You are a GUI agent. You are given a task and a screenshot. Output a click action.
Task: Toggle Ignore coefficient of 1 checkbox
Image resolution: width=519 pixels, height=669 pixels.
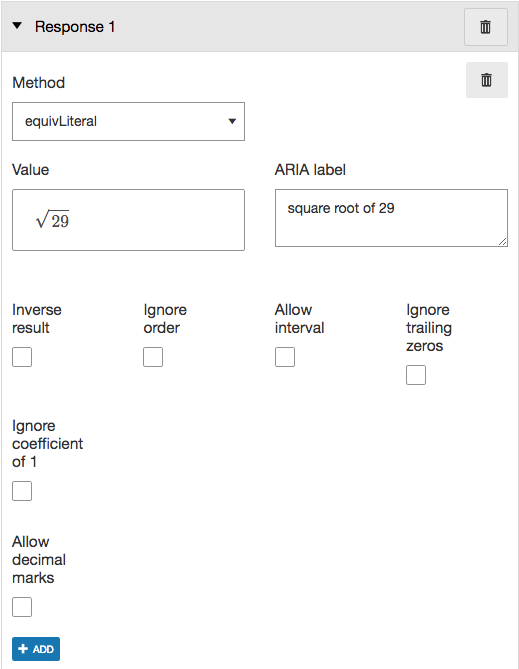(x=22, y=491)
